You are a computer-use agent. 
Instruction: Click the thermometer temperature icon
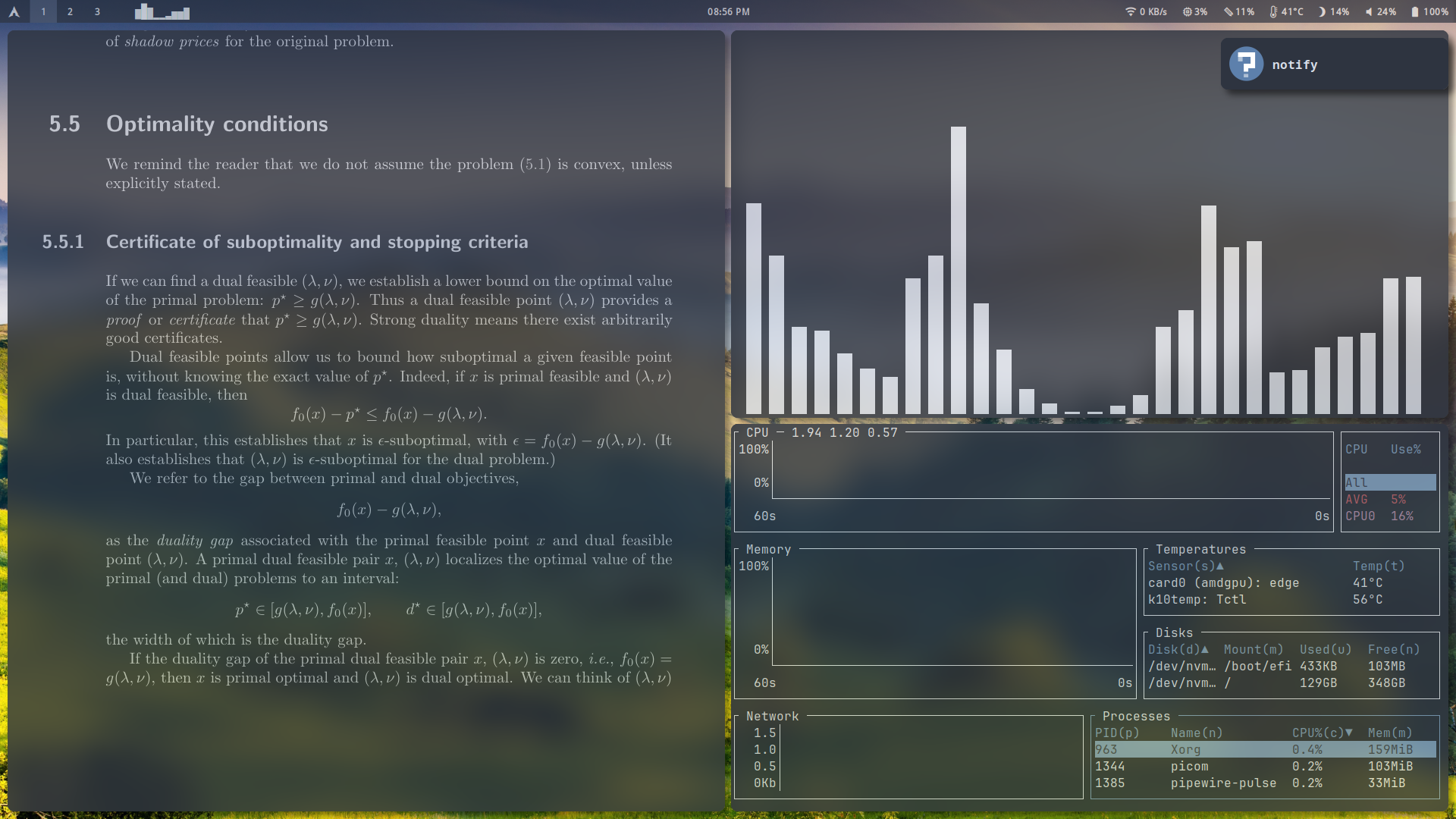click(x=1273, y=11)
